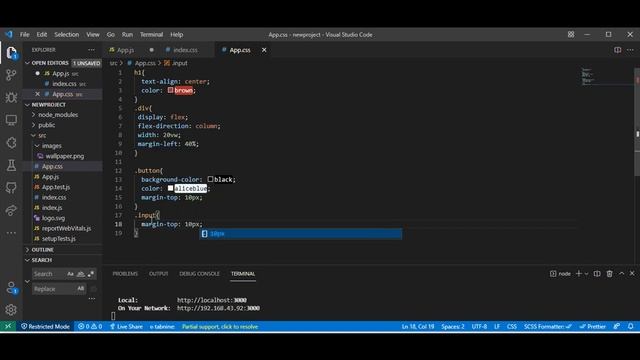640x360 pixels.
Task: Open the Run and Debug view
Action: tap(11, 97)
